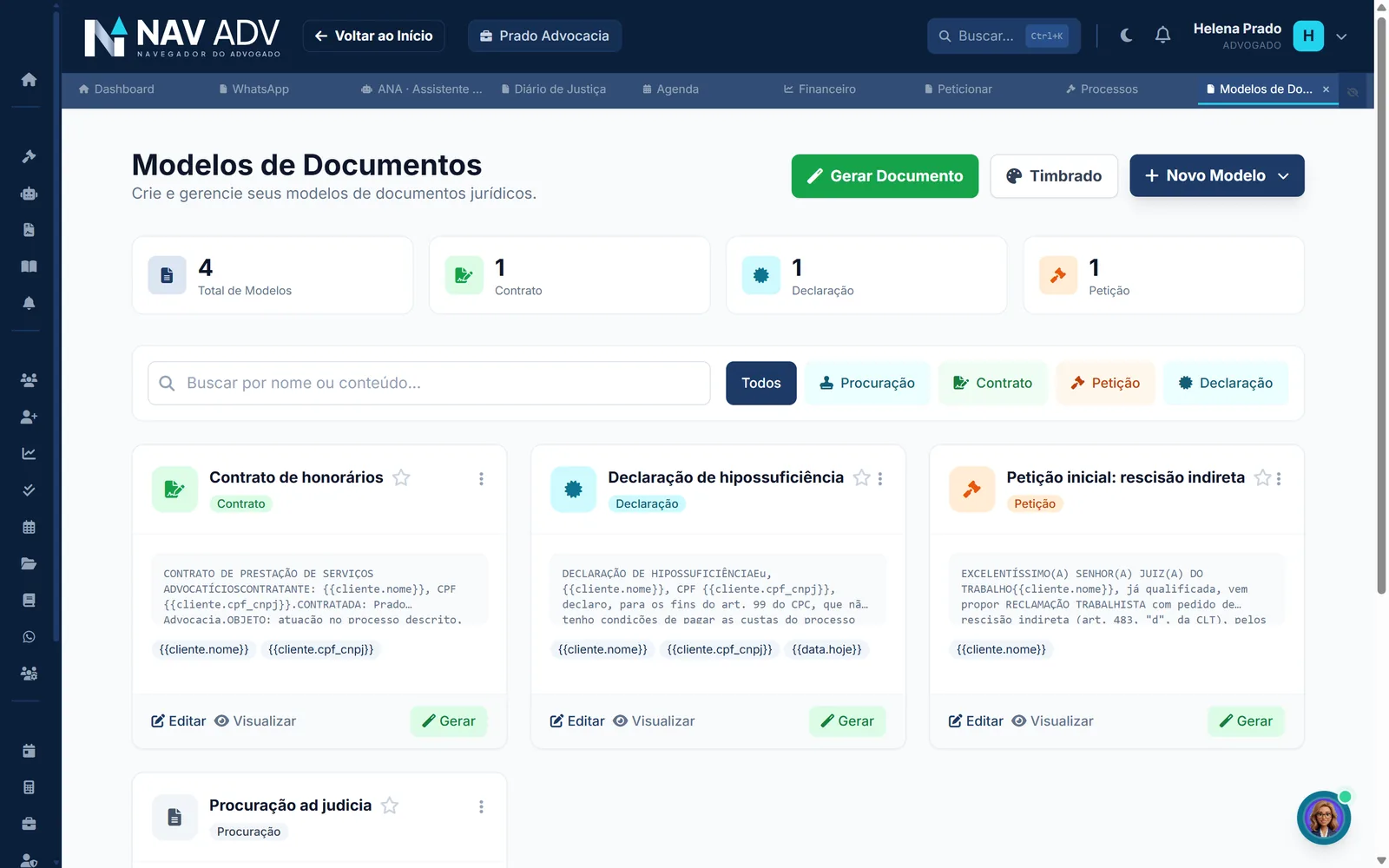This screenshot has width=1389, height=868.
Task: Click the search field for model name or content
Action: pyautogui.click(x=429, y=383)
